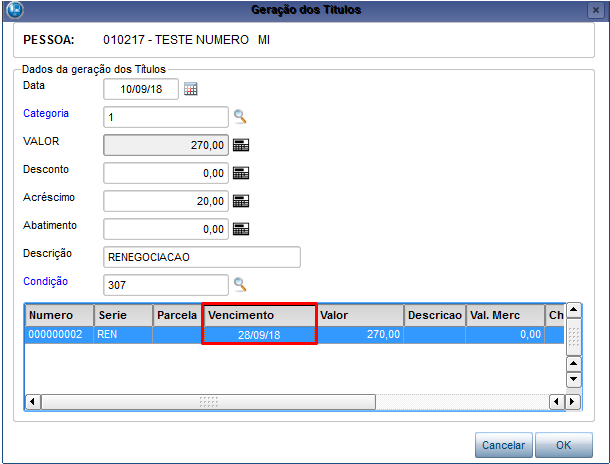Select the empty Descricao cell of row 000000002
610x464 pixels.
[435, 334]
